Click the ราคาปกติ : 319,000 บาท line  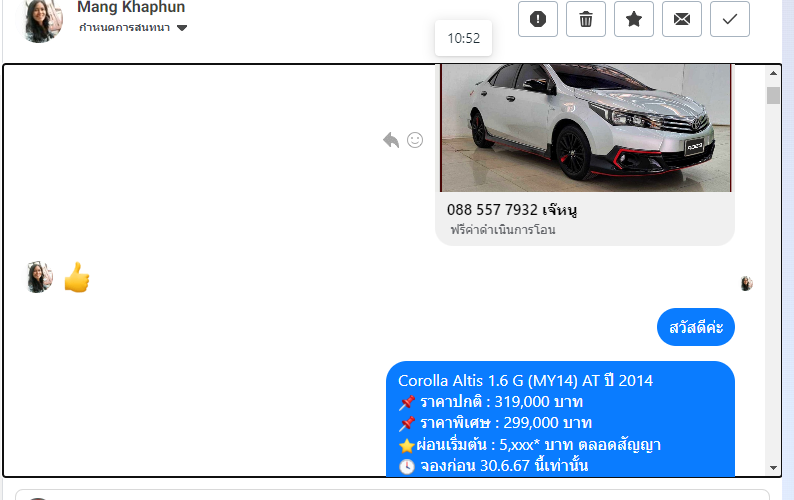(x=491, y=402)
